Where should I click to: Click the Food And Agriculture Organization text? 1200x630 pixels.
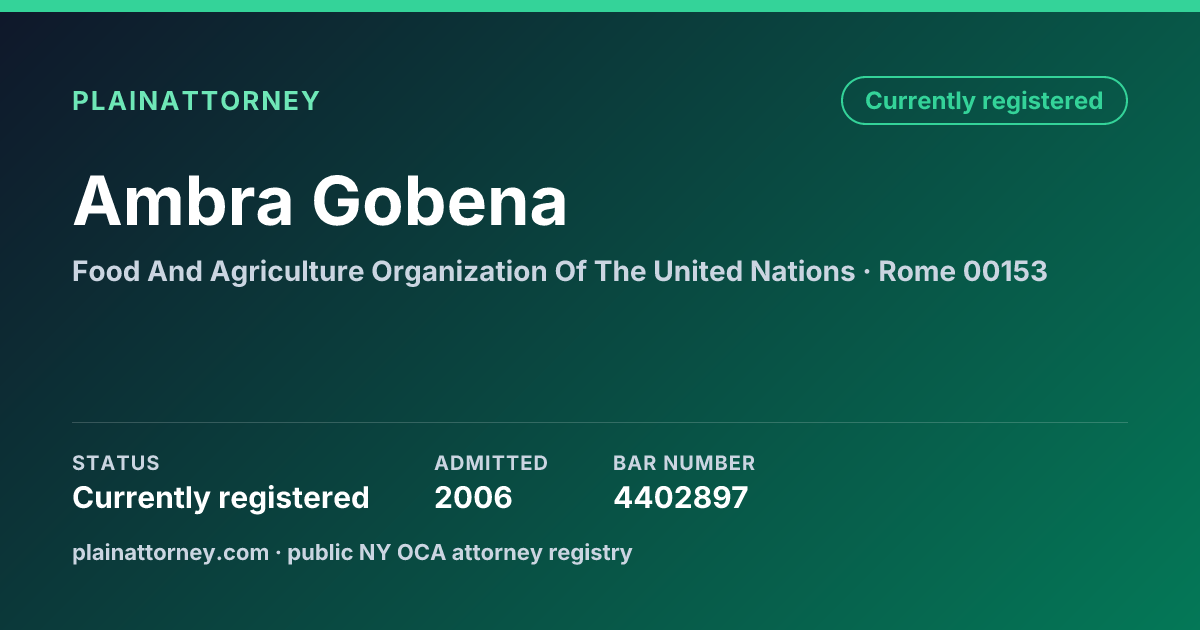463,271
